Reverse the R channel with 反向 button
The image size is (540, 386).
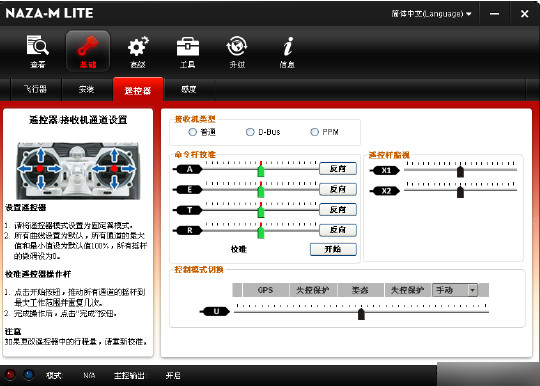338,230
